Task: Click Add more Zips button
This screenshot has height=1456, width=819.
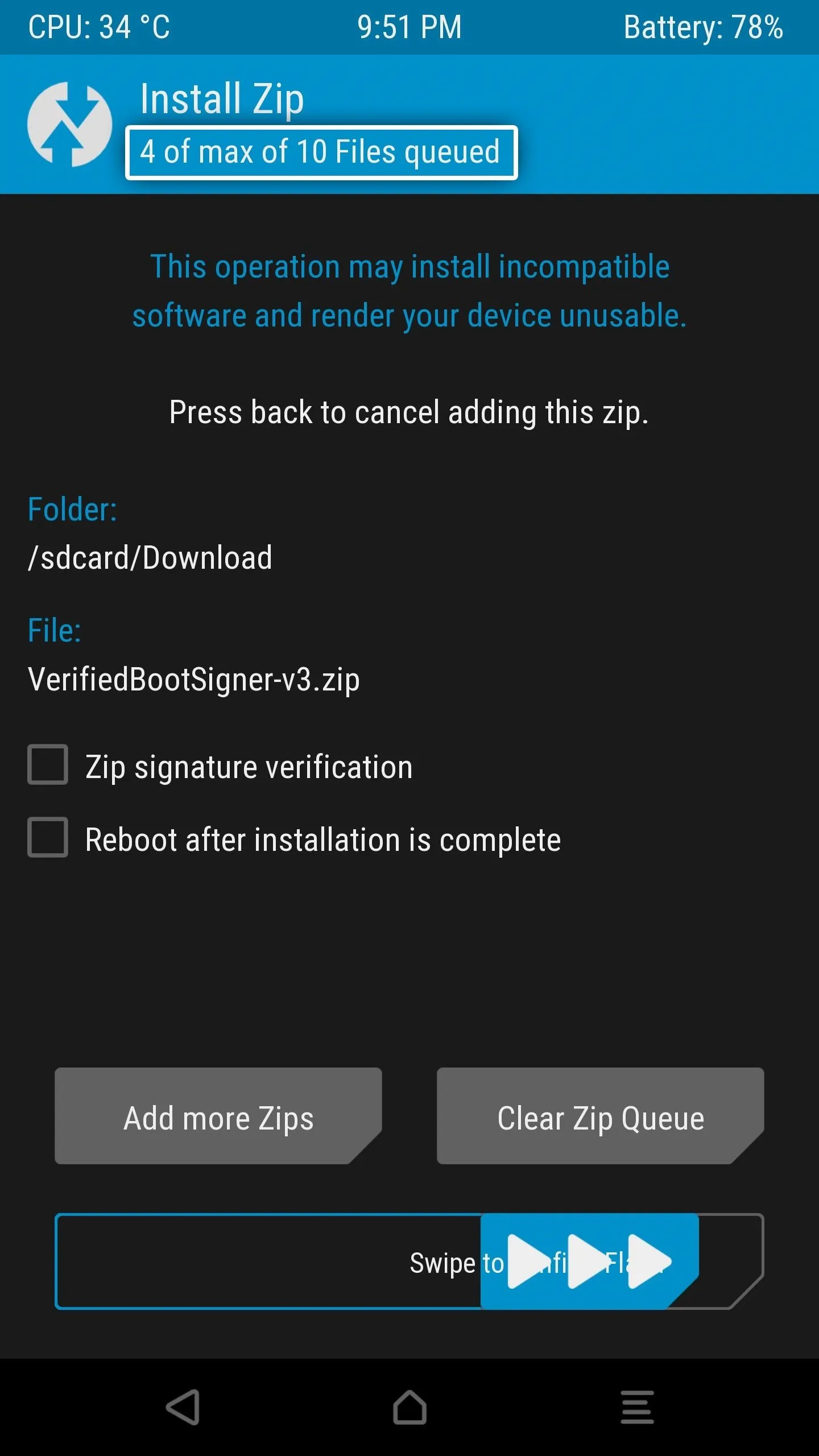Action: coord(218,1116)
